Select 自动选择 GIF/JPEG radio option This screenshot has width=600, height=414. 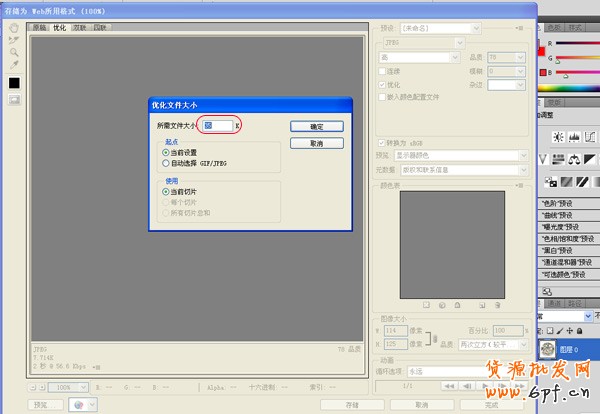(166, 162)
